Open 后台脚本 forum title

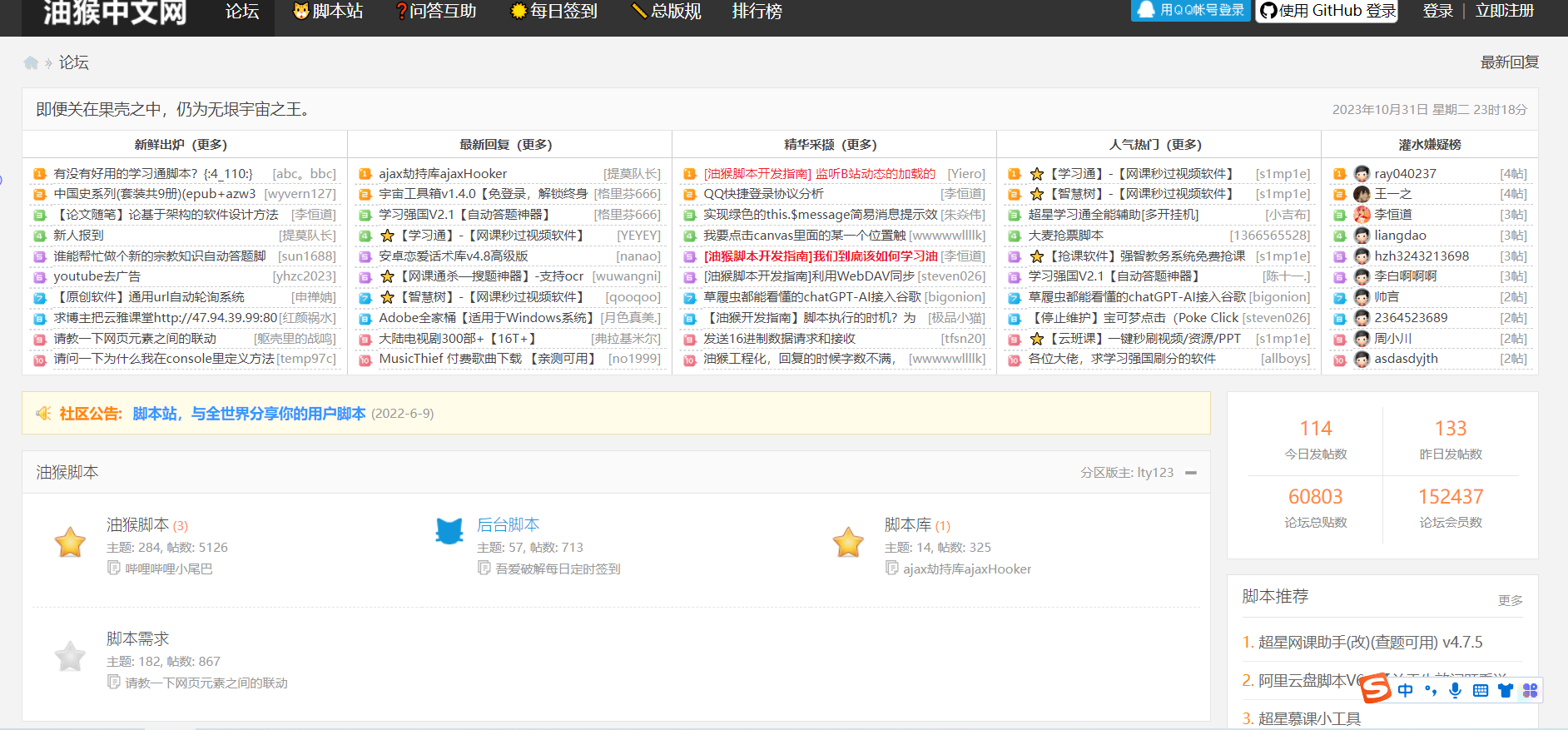508,525
